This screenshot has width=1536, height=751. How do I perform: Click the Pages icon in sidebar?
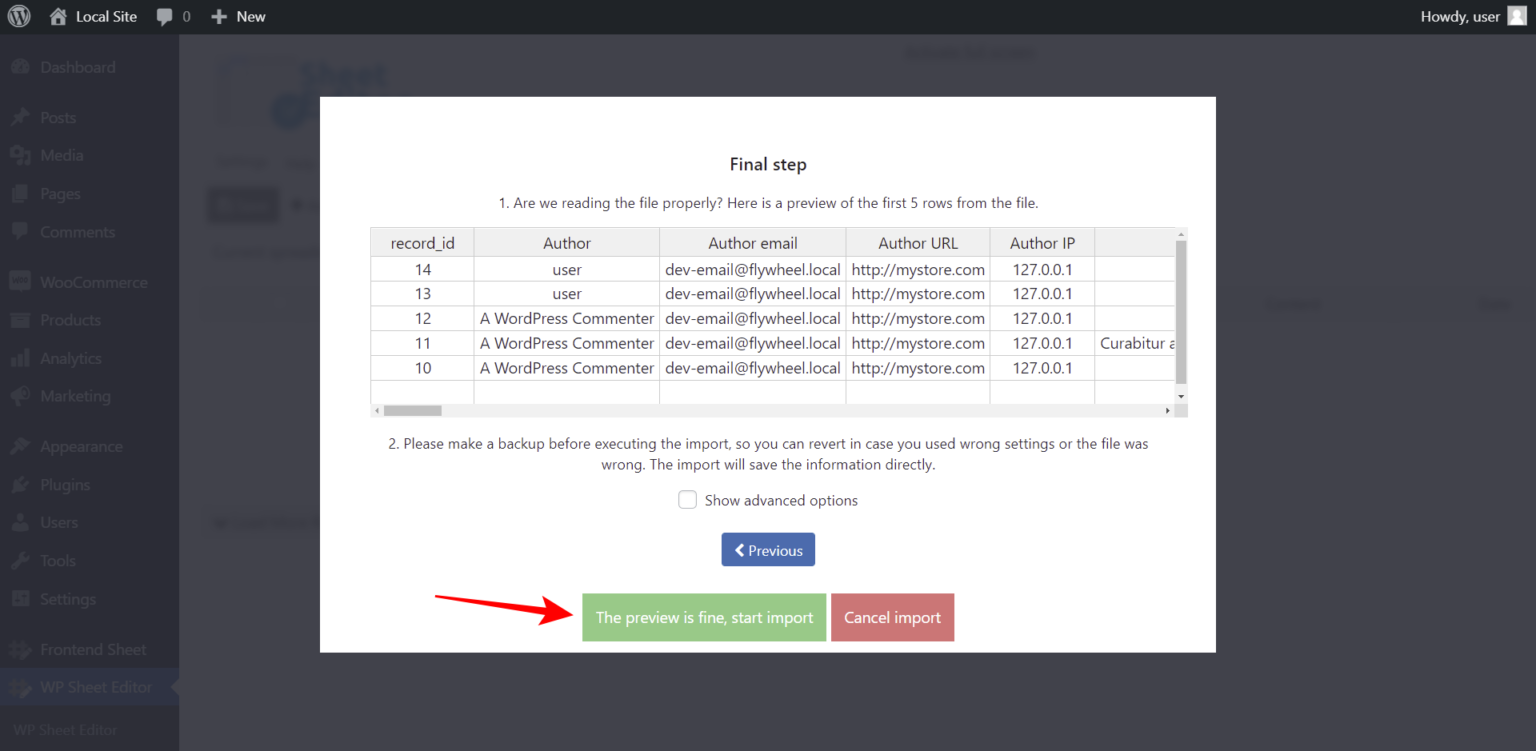coord(20,193)
